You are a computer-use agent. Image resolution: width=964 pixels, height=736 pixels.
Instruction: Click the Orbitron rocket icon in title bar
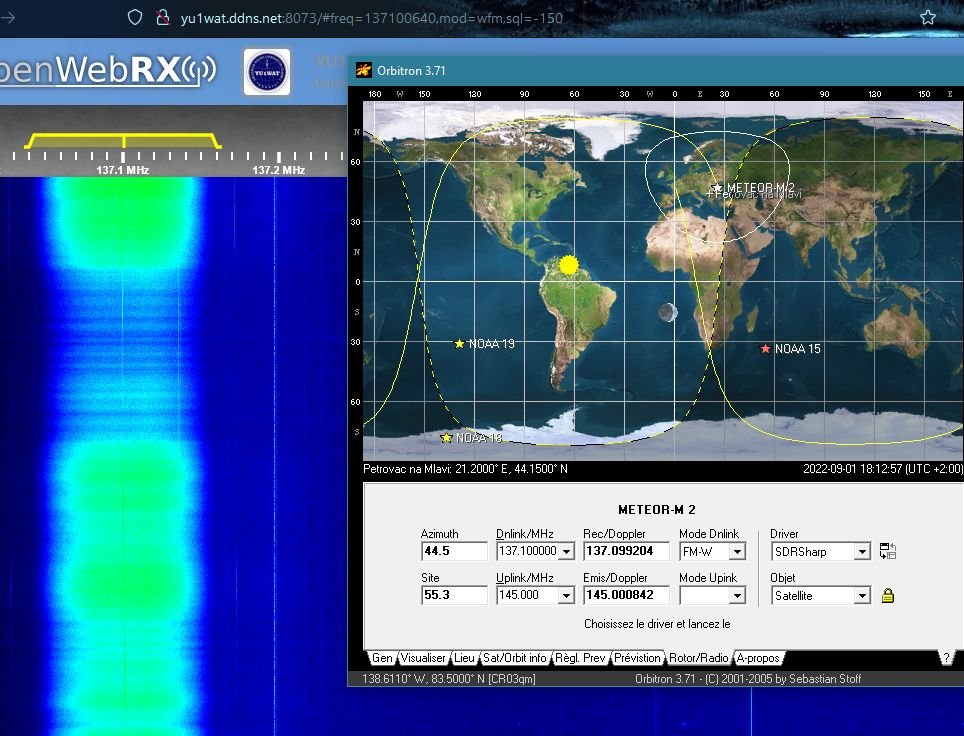coord(363,70)
